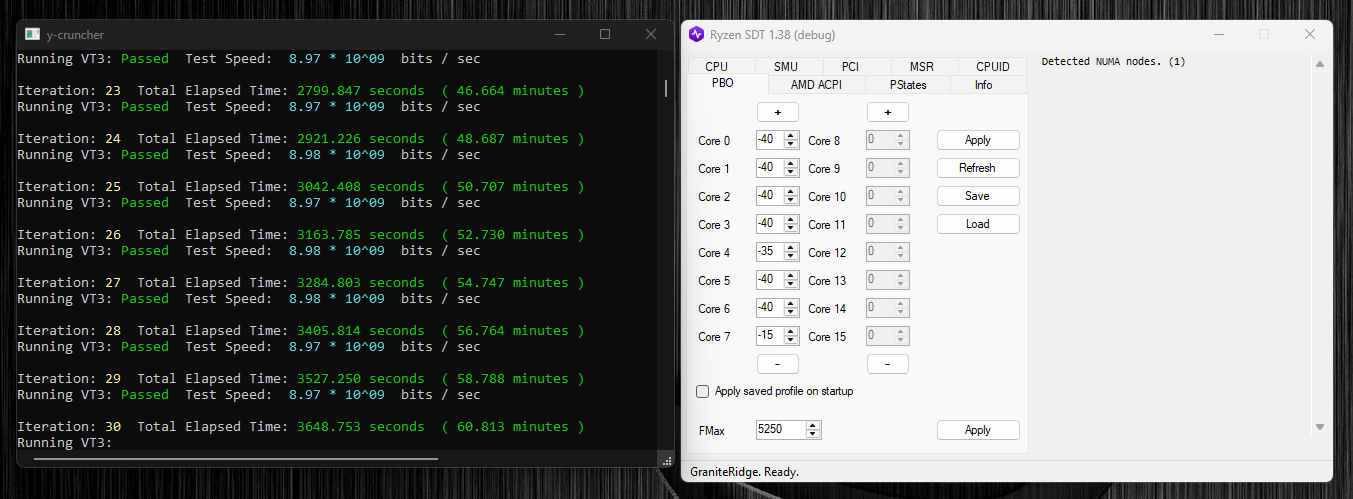Open the PCI tab

click(x=850, y=67)
